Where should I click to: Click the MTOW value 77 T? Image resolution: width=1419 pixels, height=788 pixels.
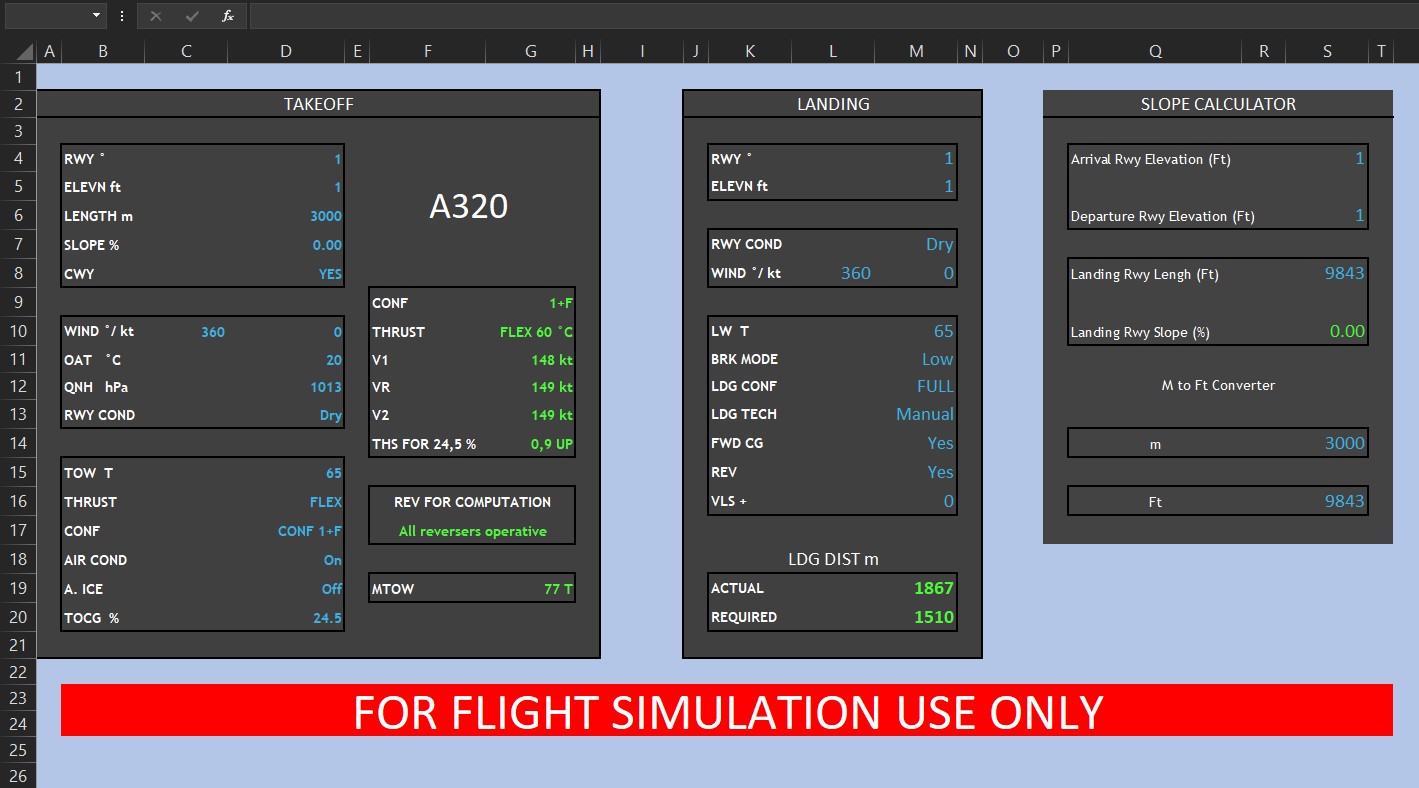click(x=559, y=589)
